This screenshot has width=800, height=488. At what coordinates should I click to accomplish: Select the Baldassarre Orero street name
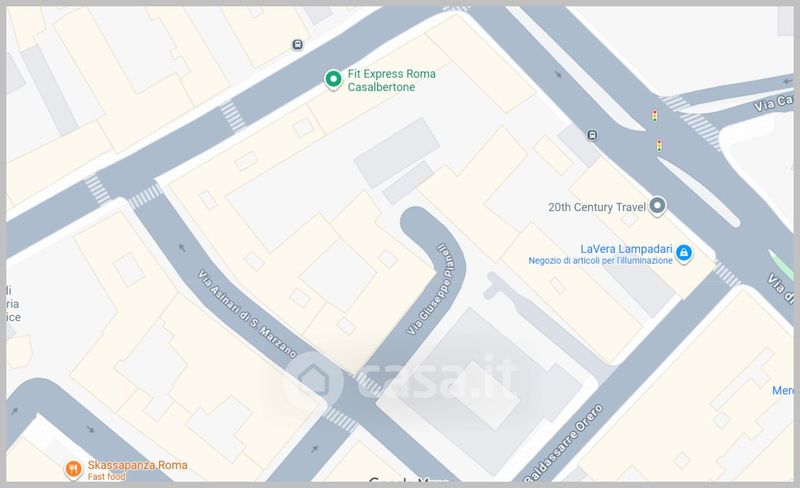point(563,443)
